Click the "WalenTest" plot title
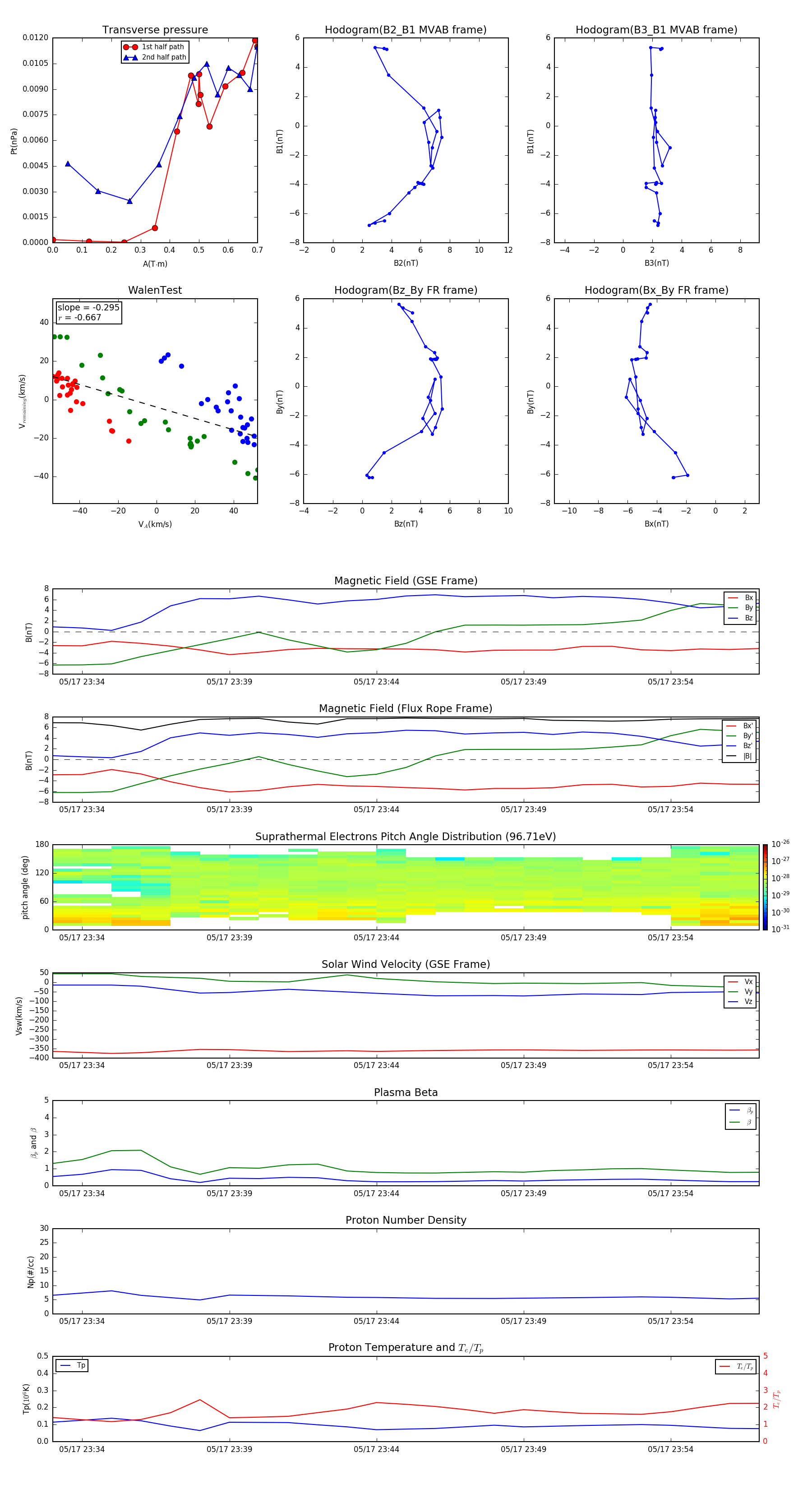The width and height of the screenshot is (812, 1489). [155, 290]
